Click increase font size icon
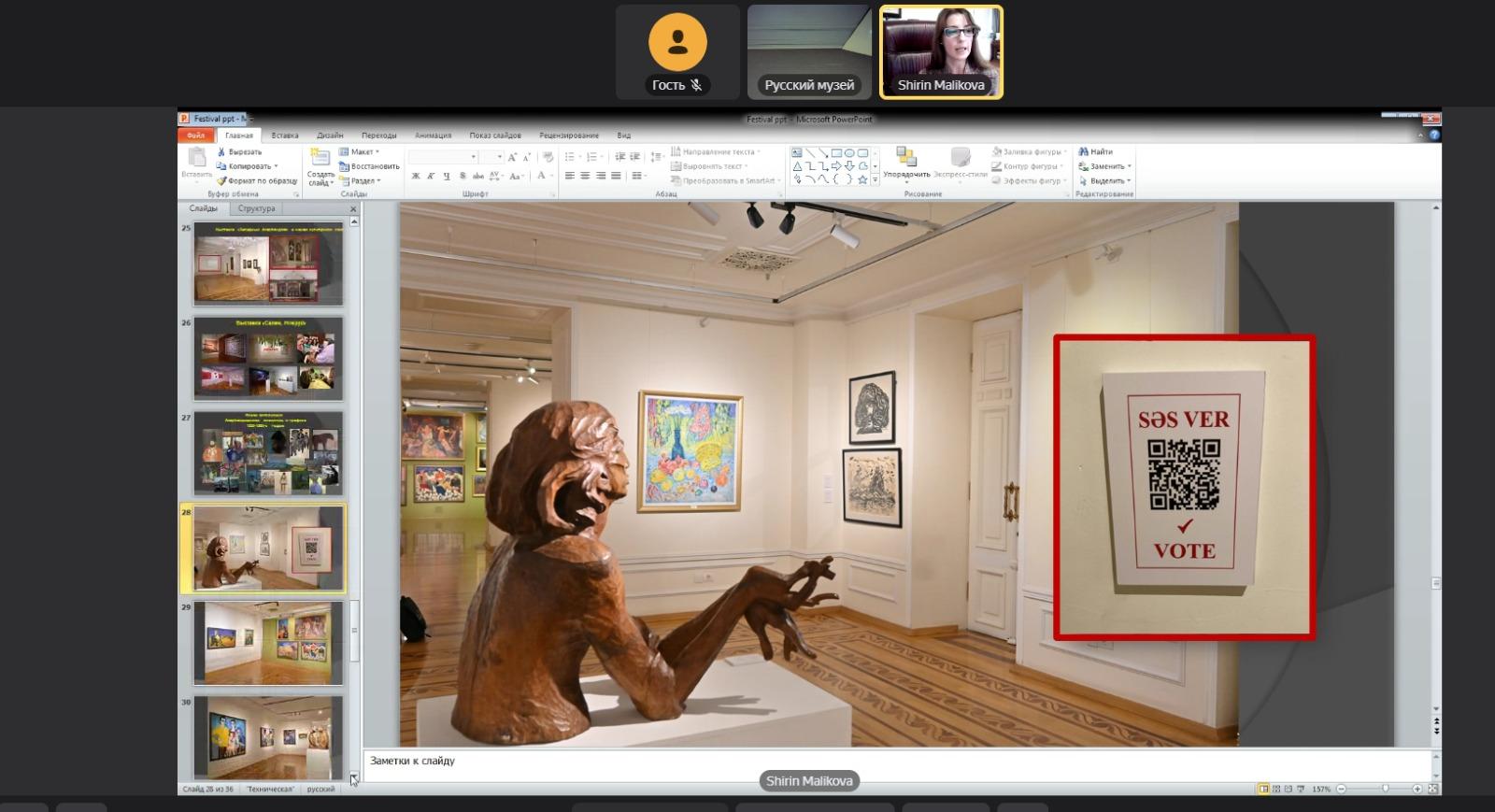The width and height of the screenshot is (1495, 812). [512, 157]
